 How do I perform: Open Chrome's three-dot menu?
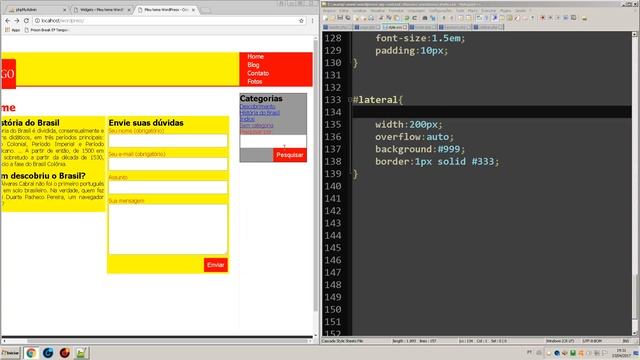point(312,20)
